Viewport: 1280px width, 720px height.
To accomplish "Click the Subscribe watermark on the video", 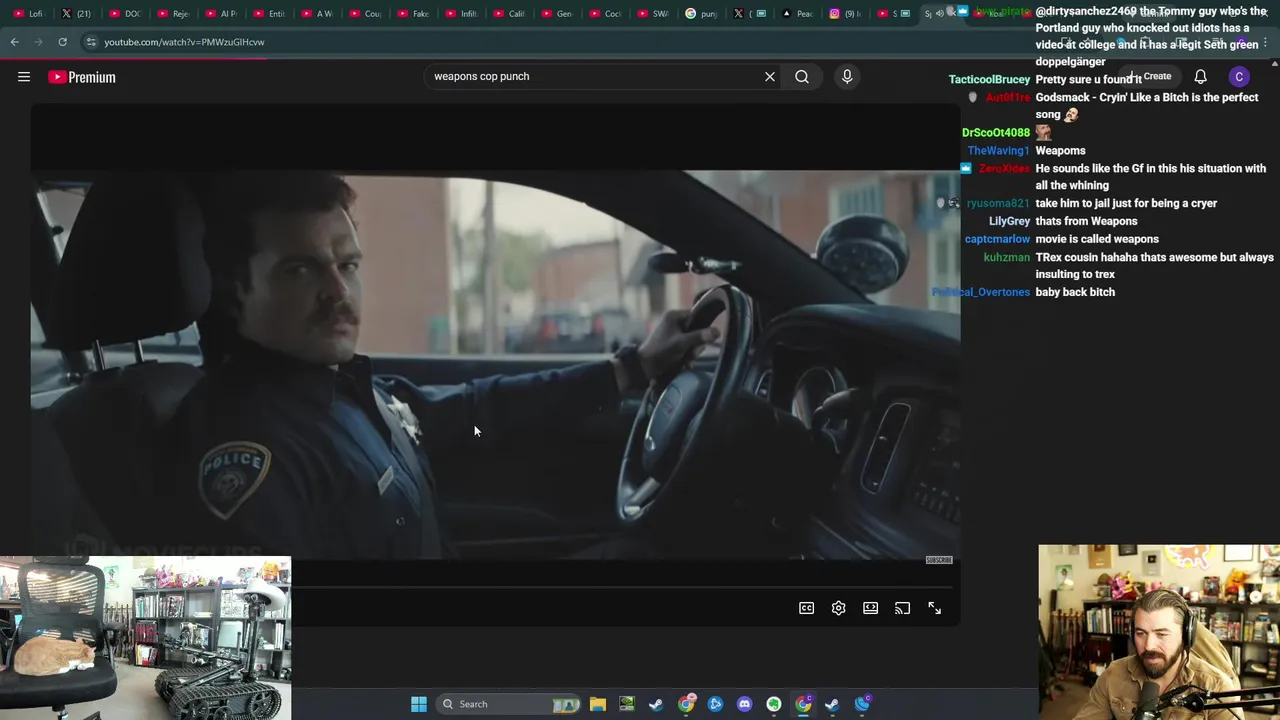I will click(x=939, y=560).
